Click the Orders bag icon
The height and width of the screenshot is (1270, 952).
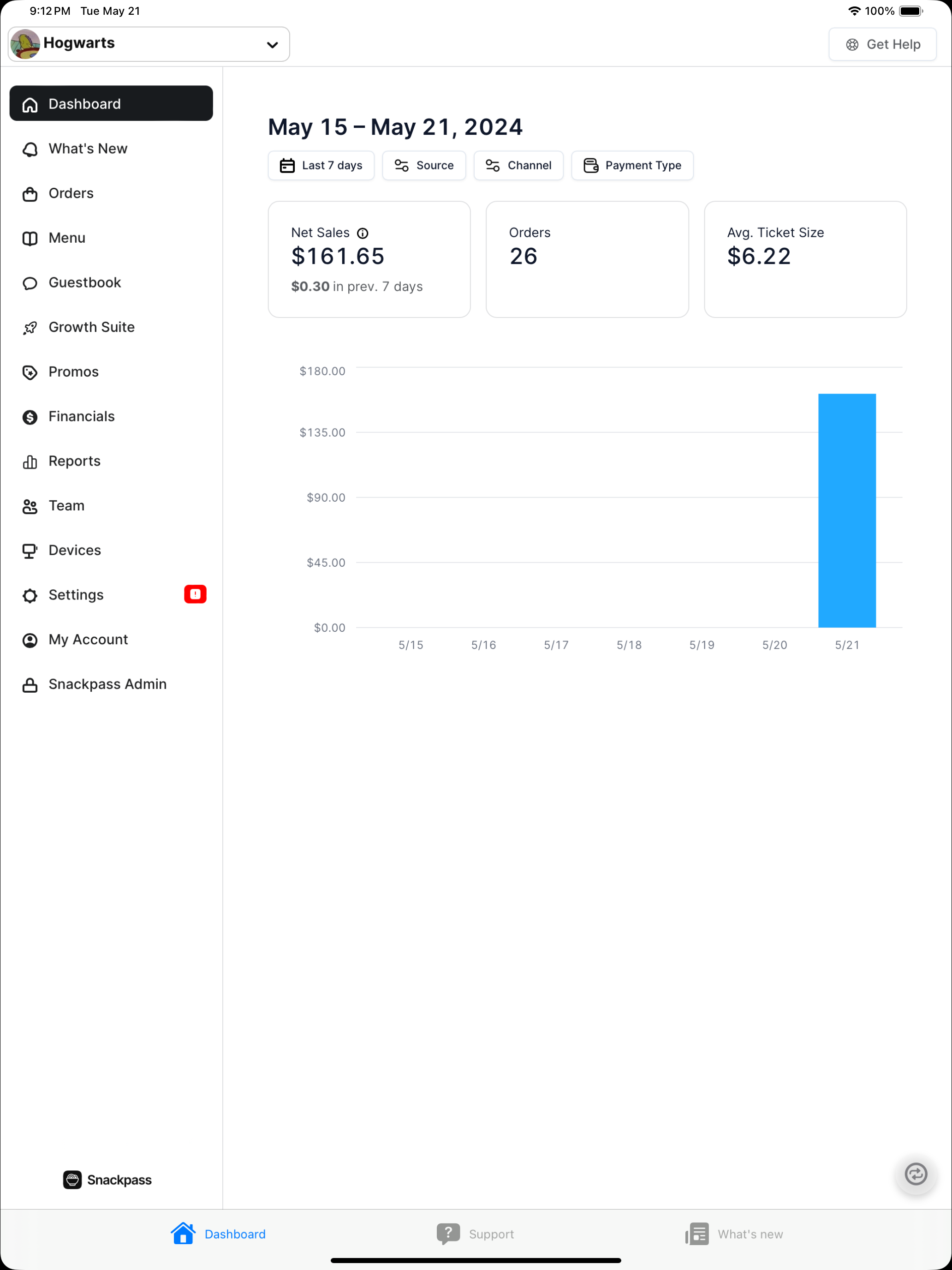pos(30,194)
